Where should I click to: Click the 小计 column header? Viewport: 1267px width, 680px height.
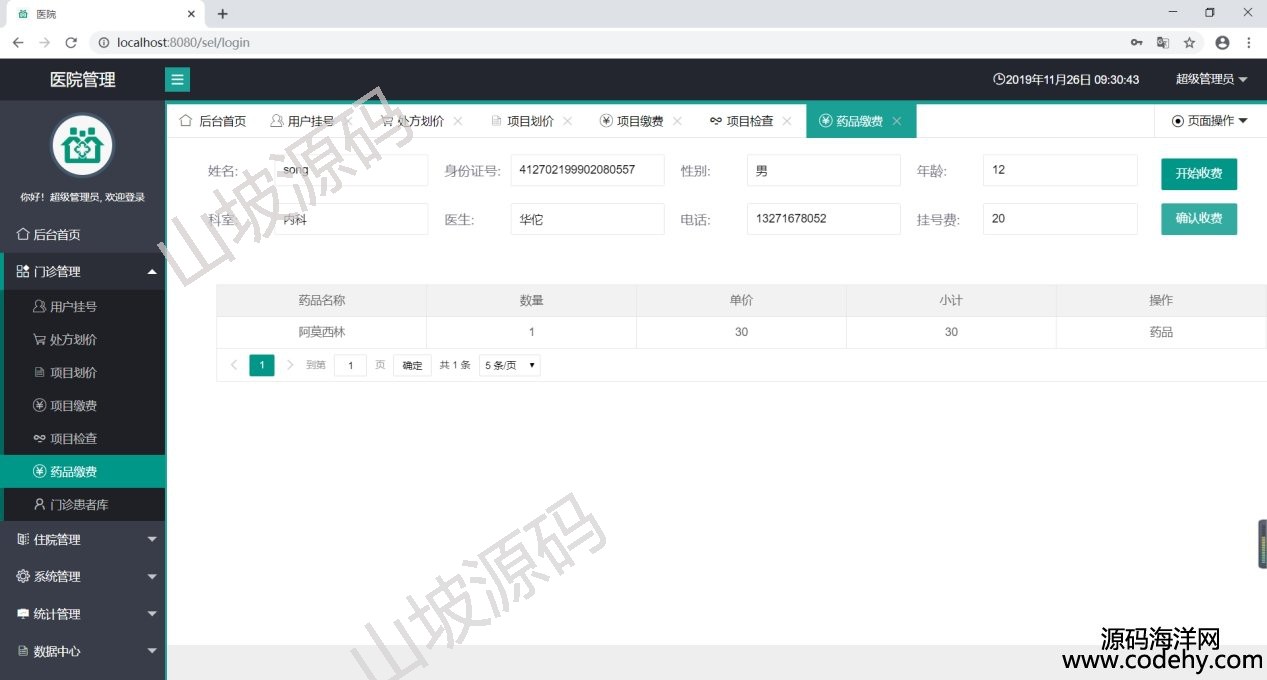coord(951,300)
